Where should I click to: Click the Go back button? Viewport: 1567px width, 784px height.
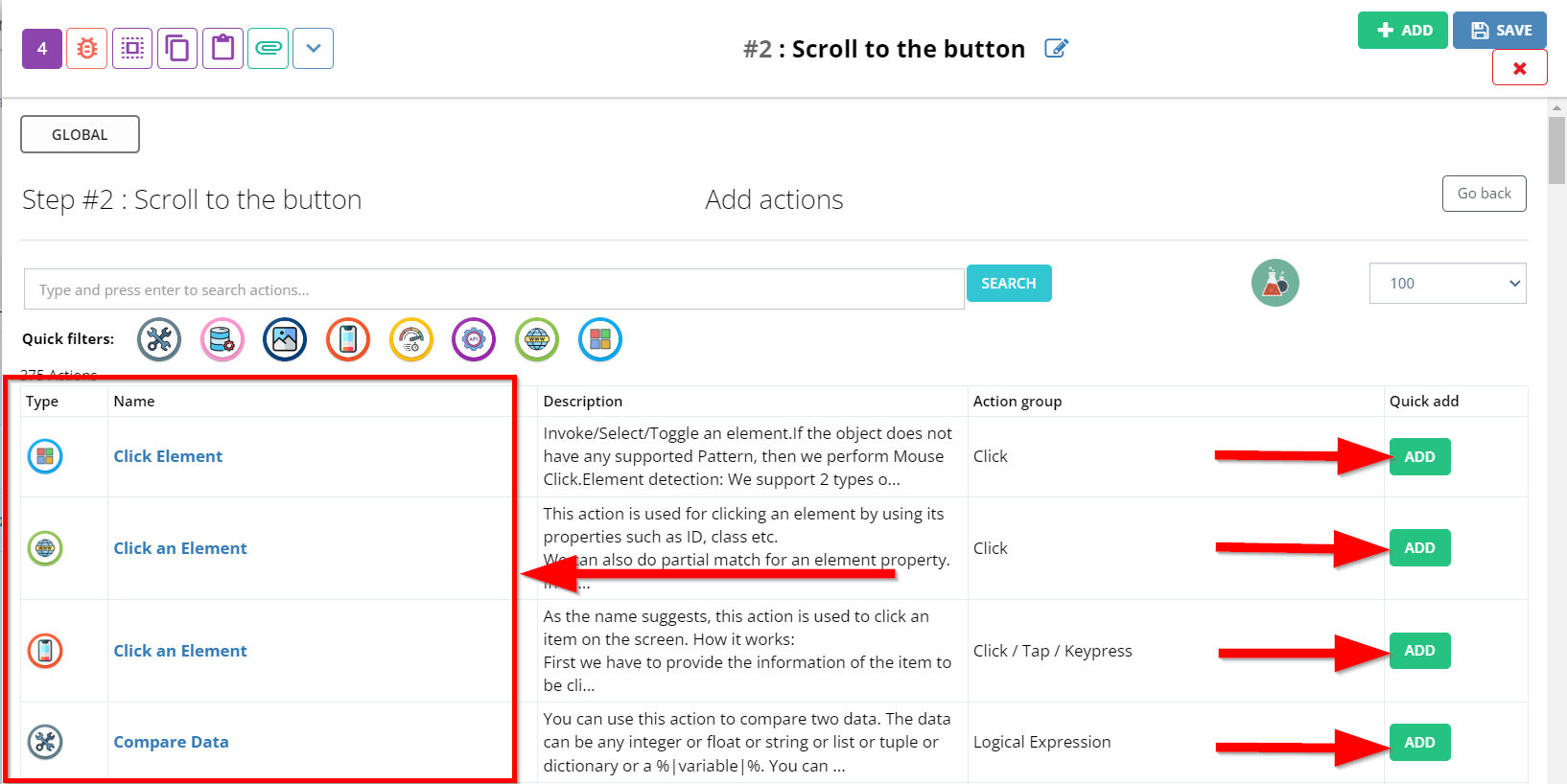(x=1484, y=194)
